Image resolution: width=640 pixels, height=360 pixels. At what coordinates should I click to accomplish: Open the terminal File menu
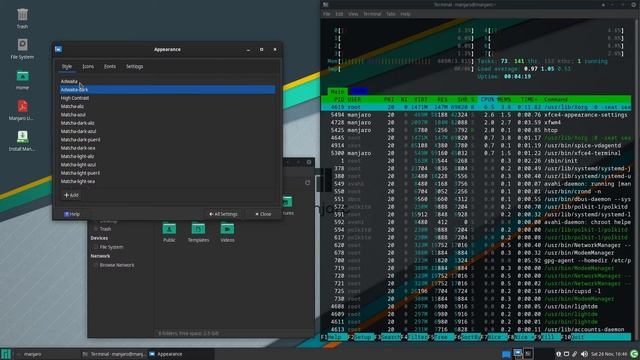pos(327,14)
